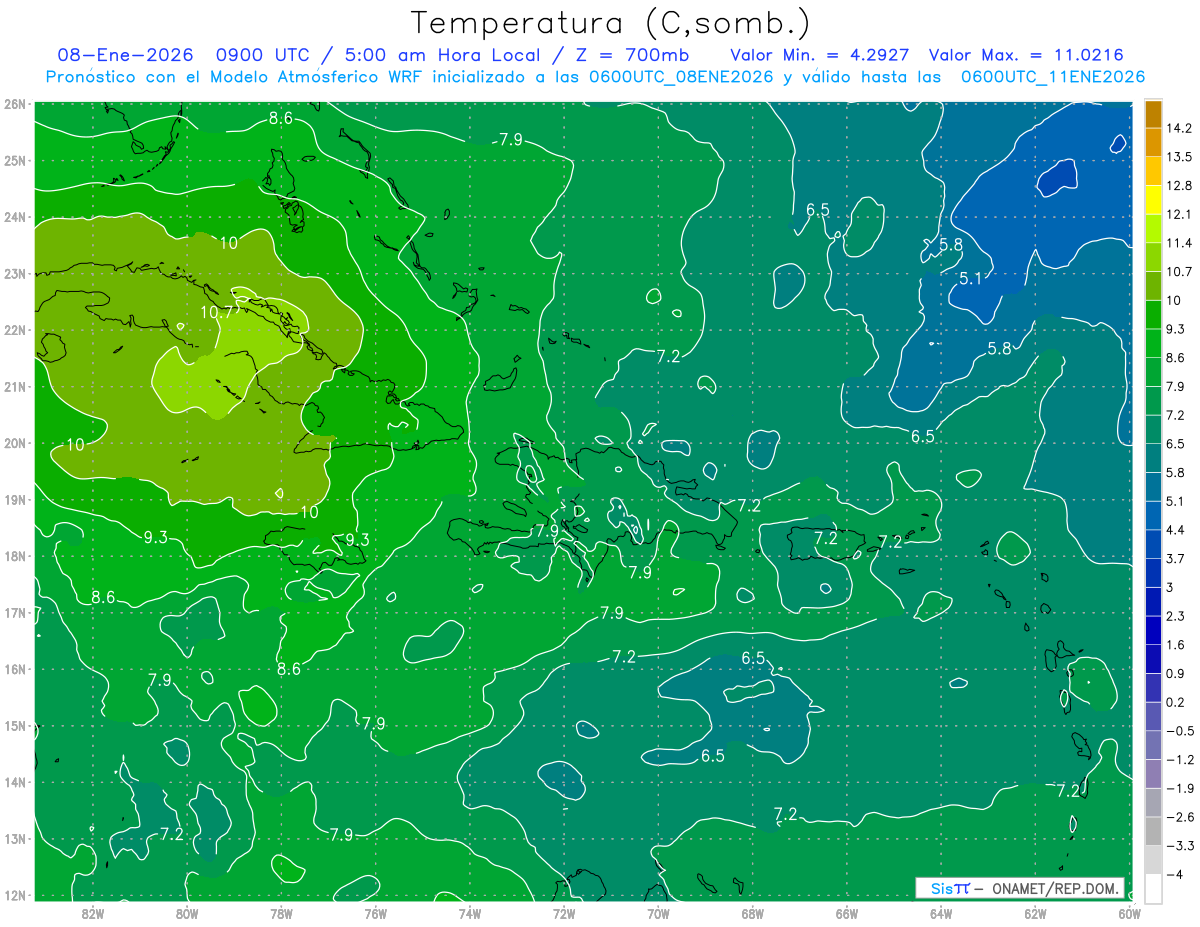Image resolution: width=1200 pixels, height=927 pixels.
Task: Click the color bar label "12.8"
Action: tap(1179, 185)
